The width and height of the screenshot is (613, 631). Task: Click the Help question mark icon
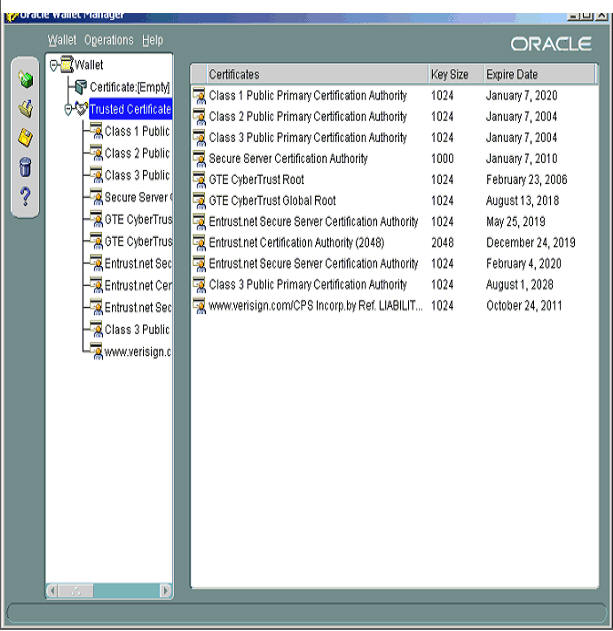25,196
